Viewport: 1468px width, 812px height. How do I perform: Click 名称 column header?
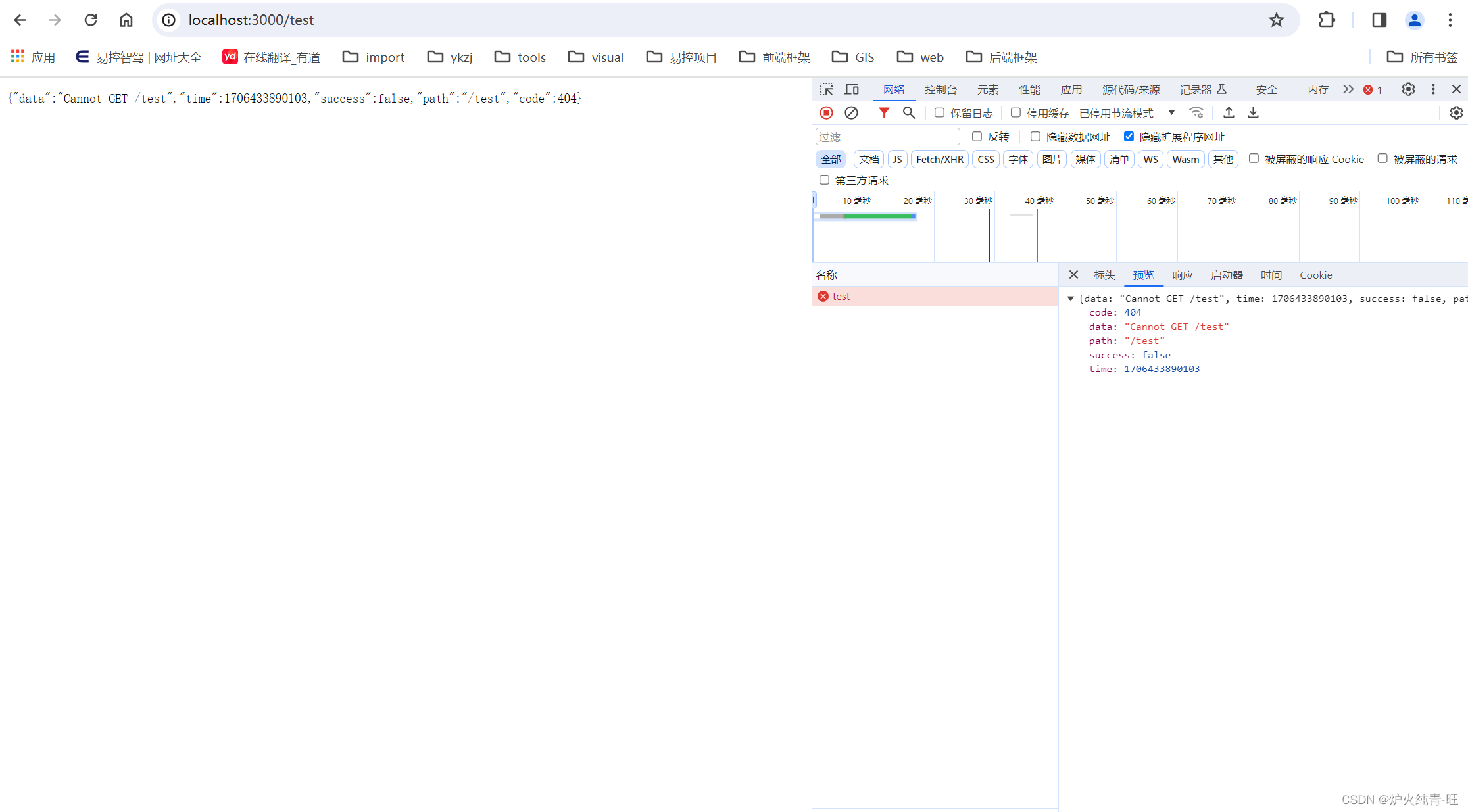pos(935,275)
